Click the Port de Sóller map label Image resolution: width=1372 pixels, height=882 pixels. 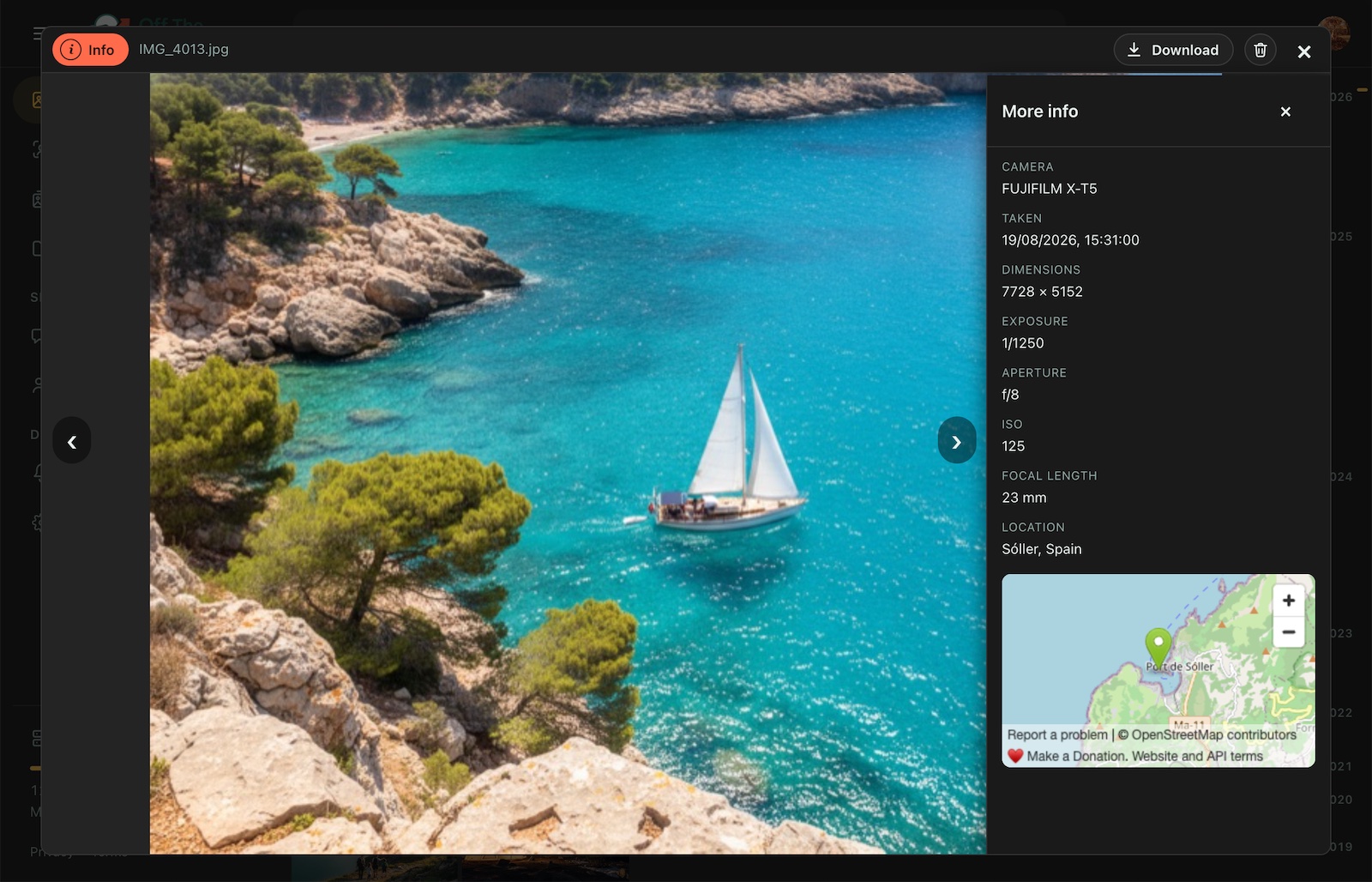(1180, 667)
